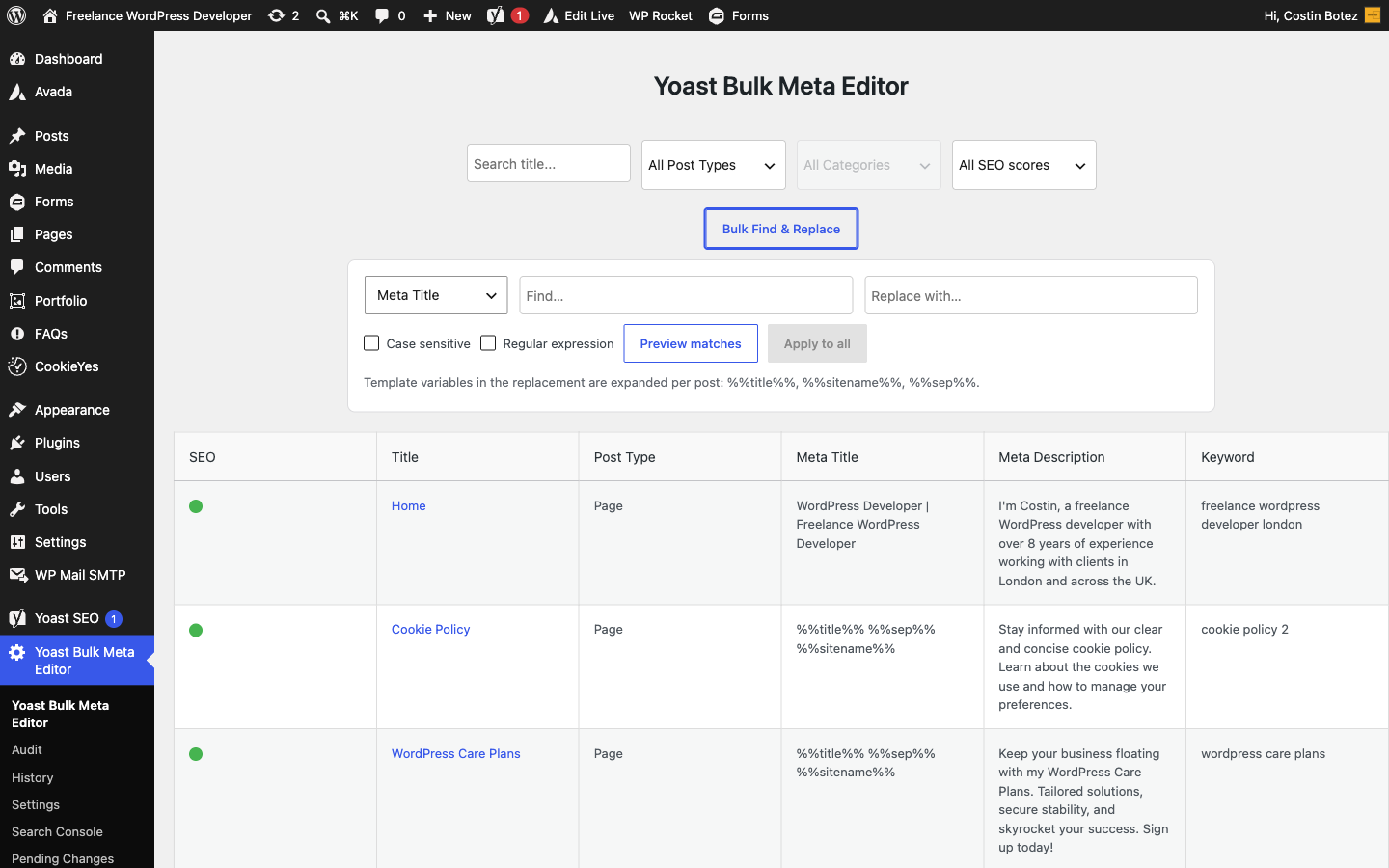Open the Search Console submenu item
1389x868 pixels.
coord(57,831)
